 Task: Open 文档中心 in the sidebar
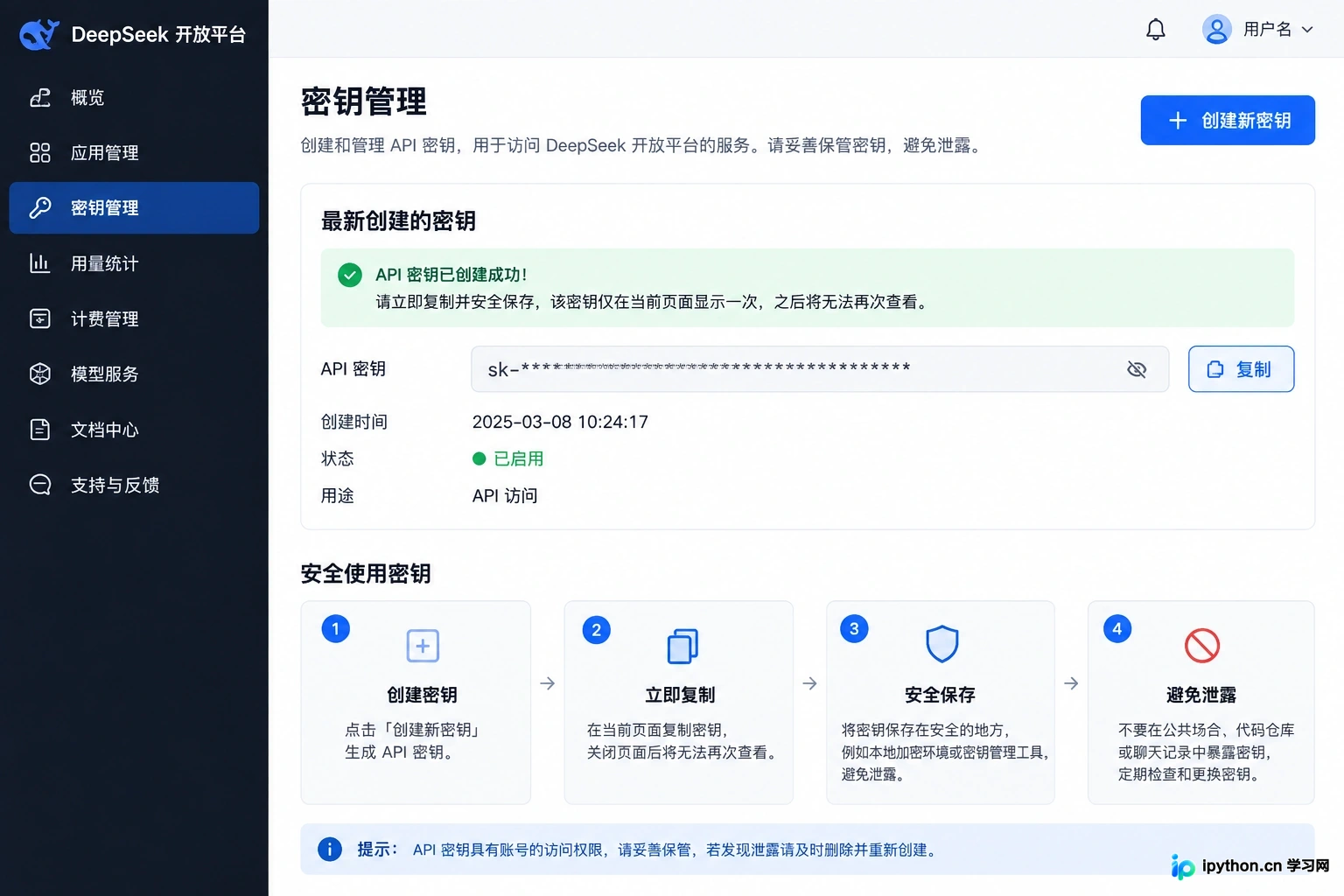click(134, 430)
